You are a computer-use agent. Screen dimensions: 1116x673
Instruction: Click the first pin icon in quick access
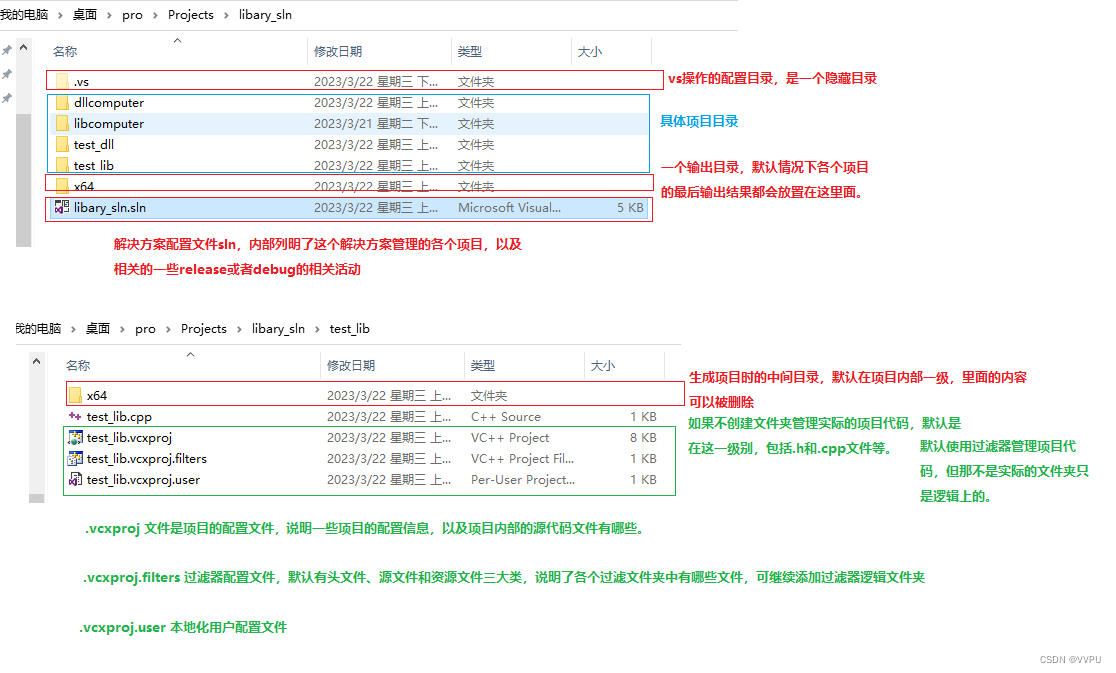pyautogui.click(x=7, y=51)
